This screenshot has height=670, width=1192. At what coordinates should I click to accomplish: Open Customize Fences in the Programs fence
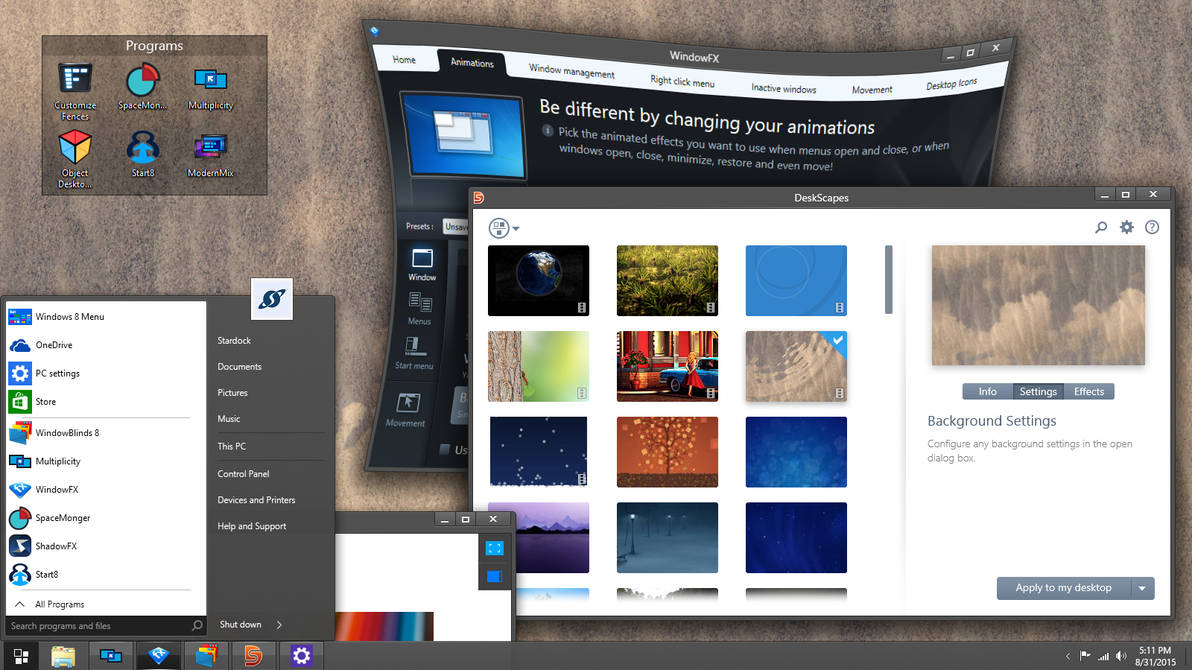click(x=74, y=91)
